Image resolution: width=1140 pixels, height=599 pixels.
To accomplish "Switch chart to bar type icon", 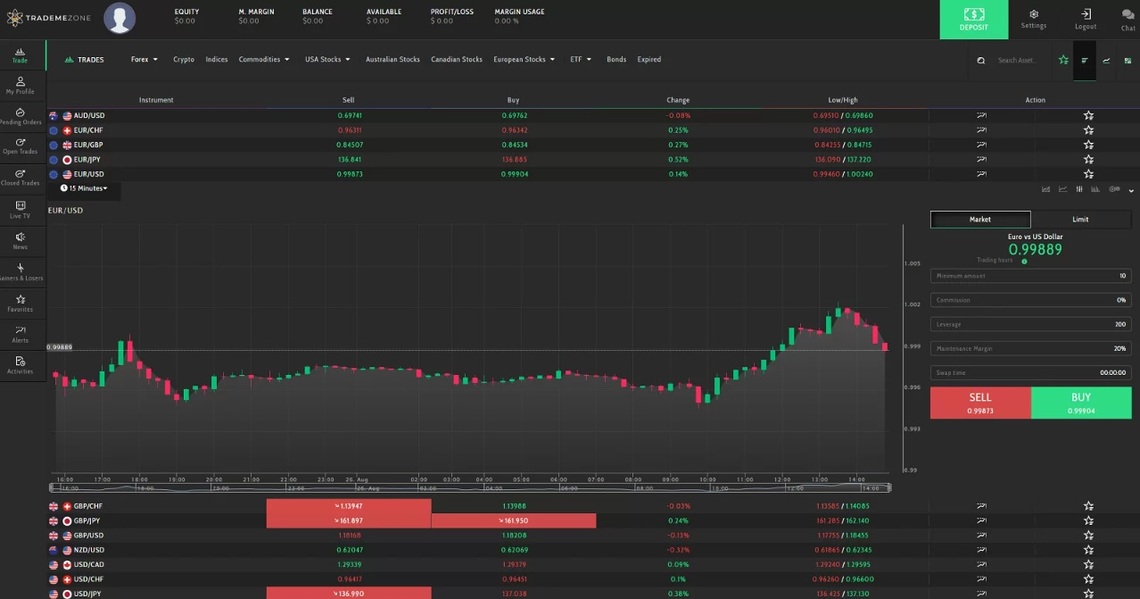I will tap(1095, 190).
